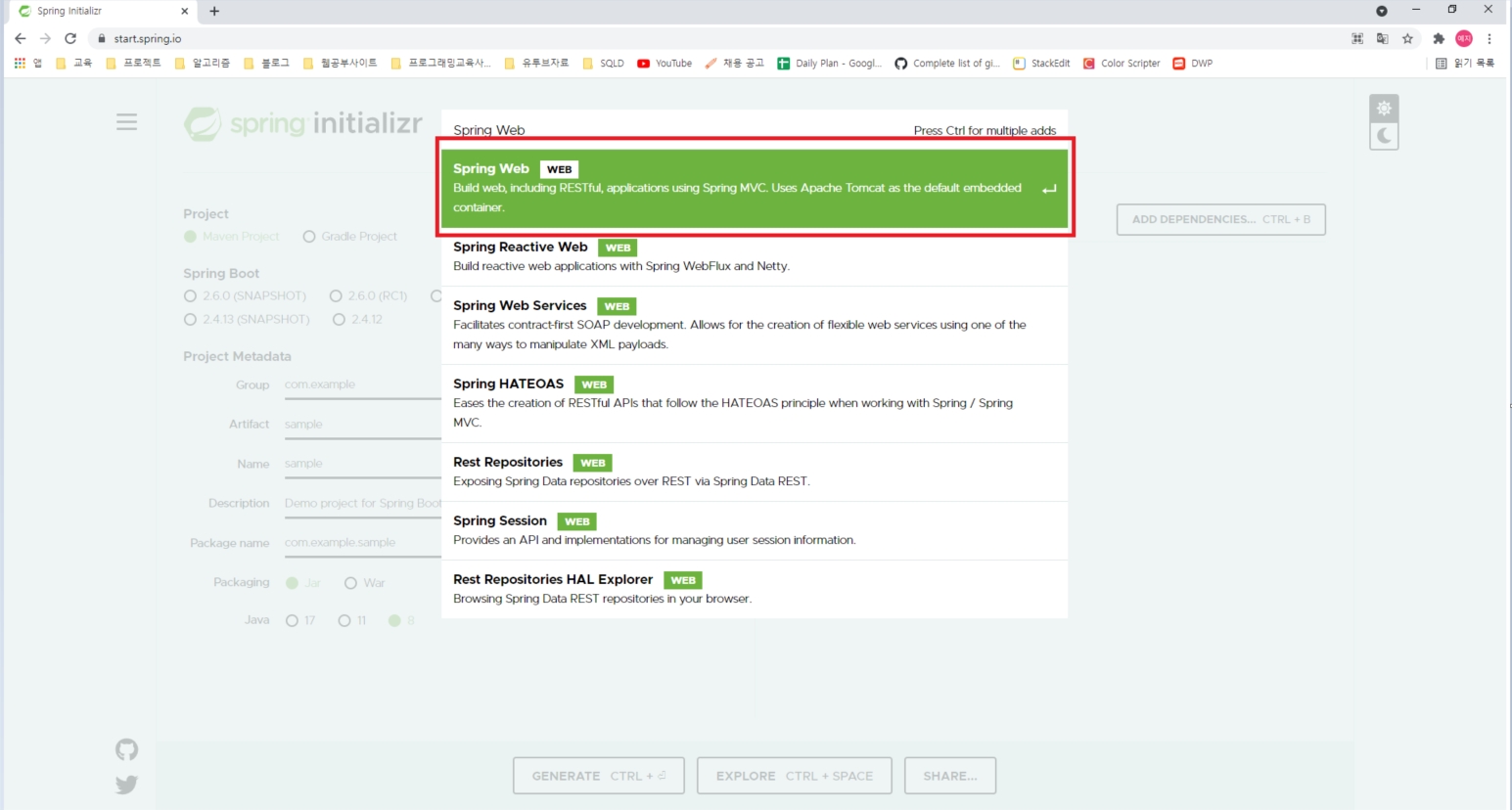Click the tab search down-arrow in title bar
The image size is (1512, 810).
click(1382, 11)
